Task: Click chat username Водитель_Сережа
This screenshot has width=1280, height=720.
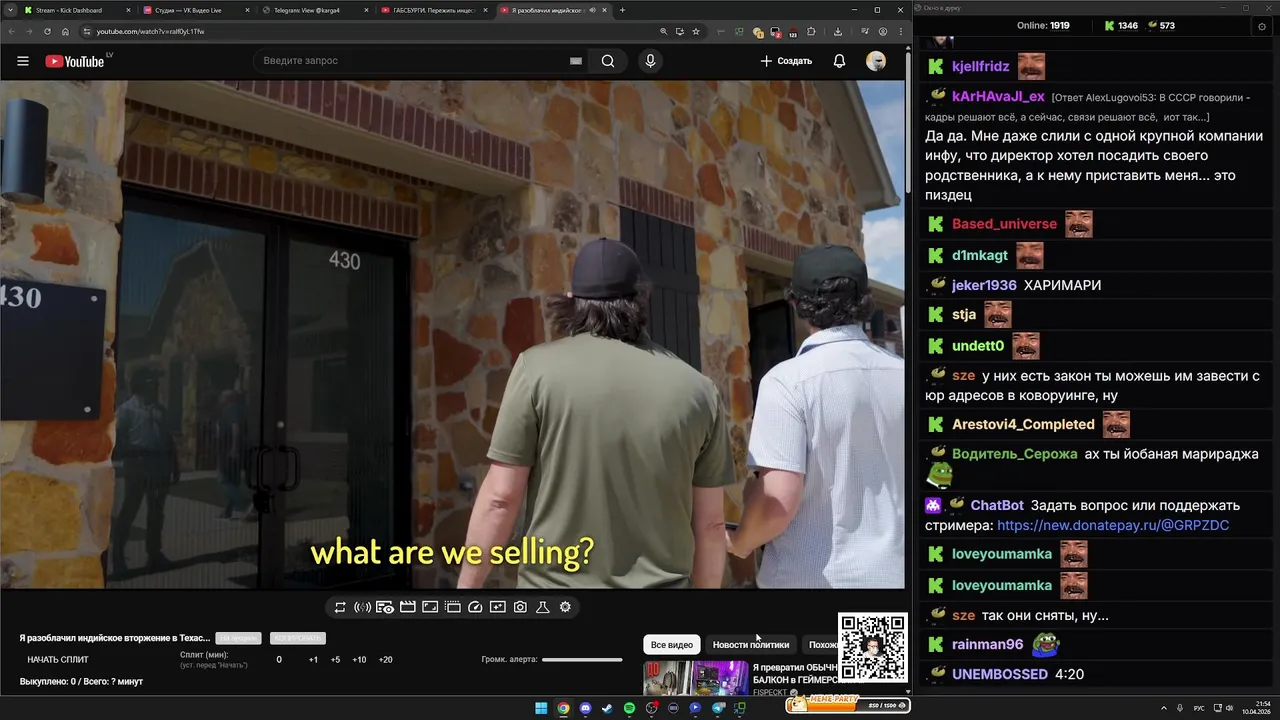Action: tap(1015, 454)
